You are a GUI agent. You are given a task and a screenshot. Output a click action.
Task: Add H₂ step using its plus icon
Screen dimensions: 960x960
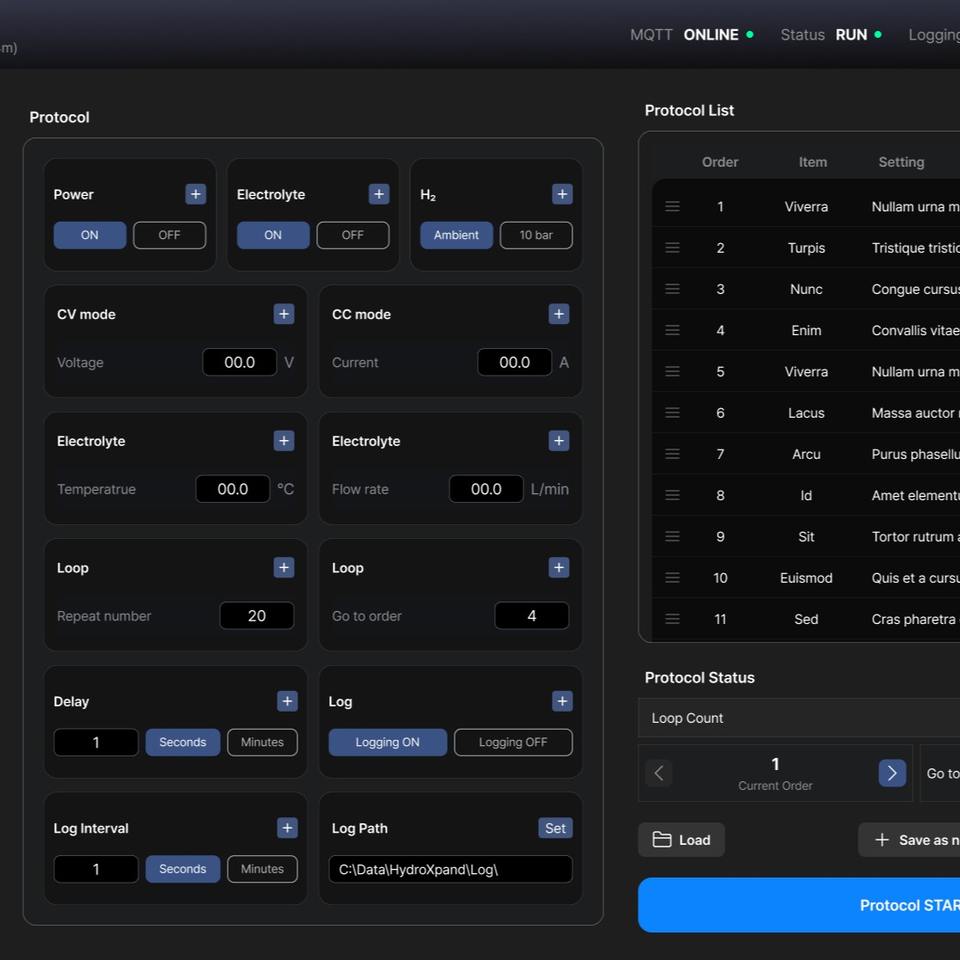click(562, 194)
